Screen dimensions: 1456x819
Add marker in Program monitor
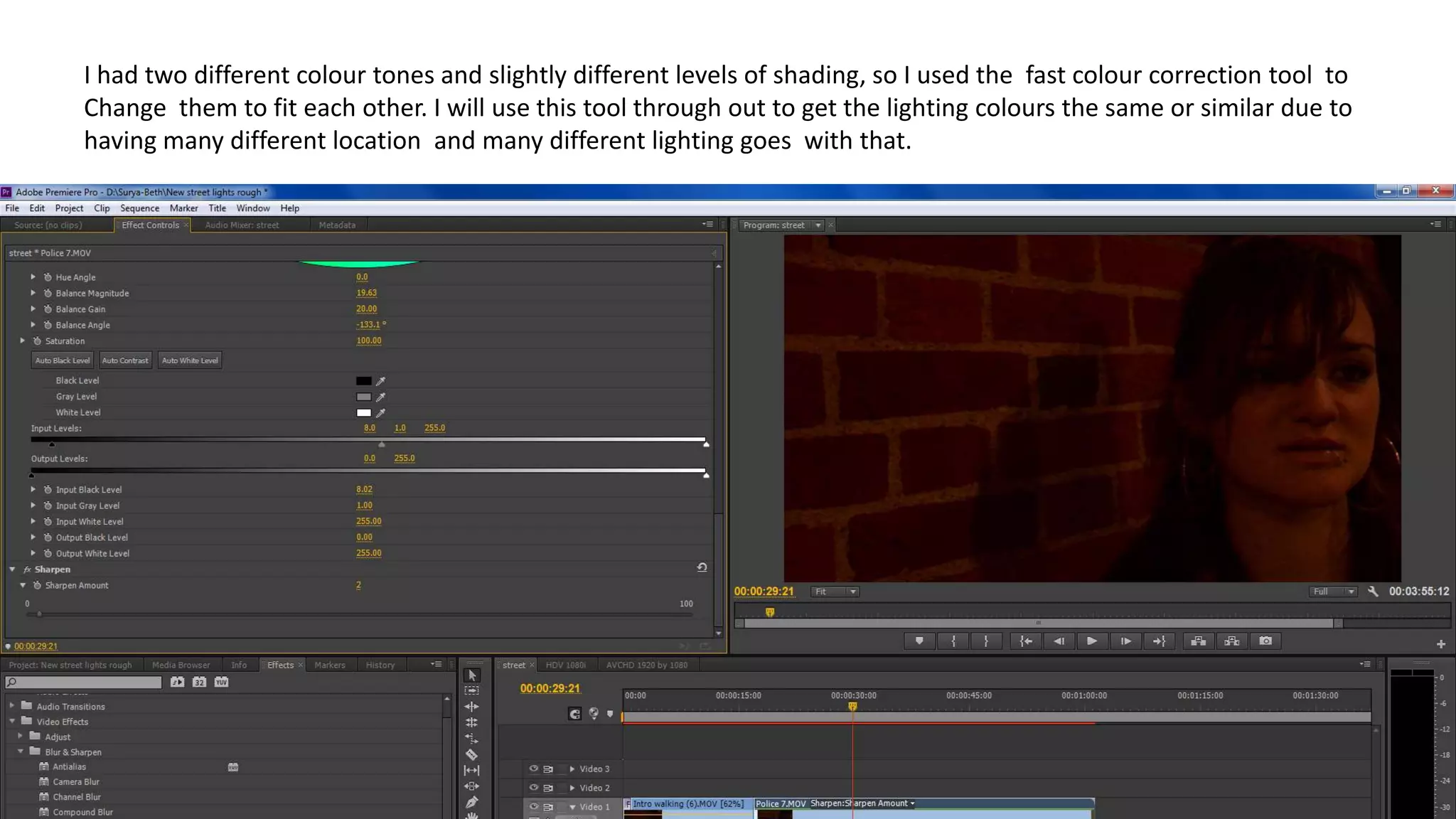pos(919,641)
